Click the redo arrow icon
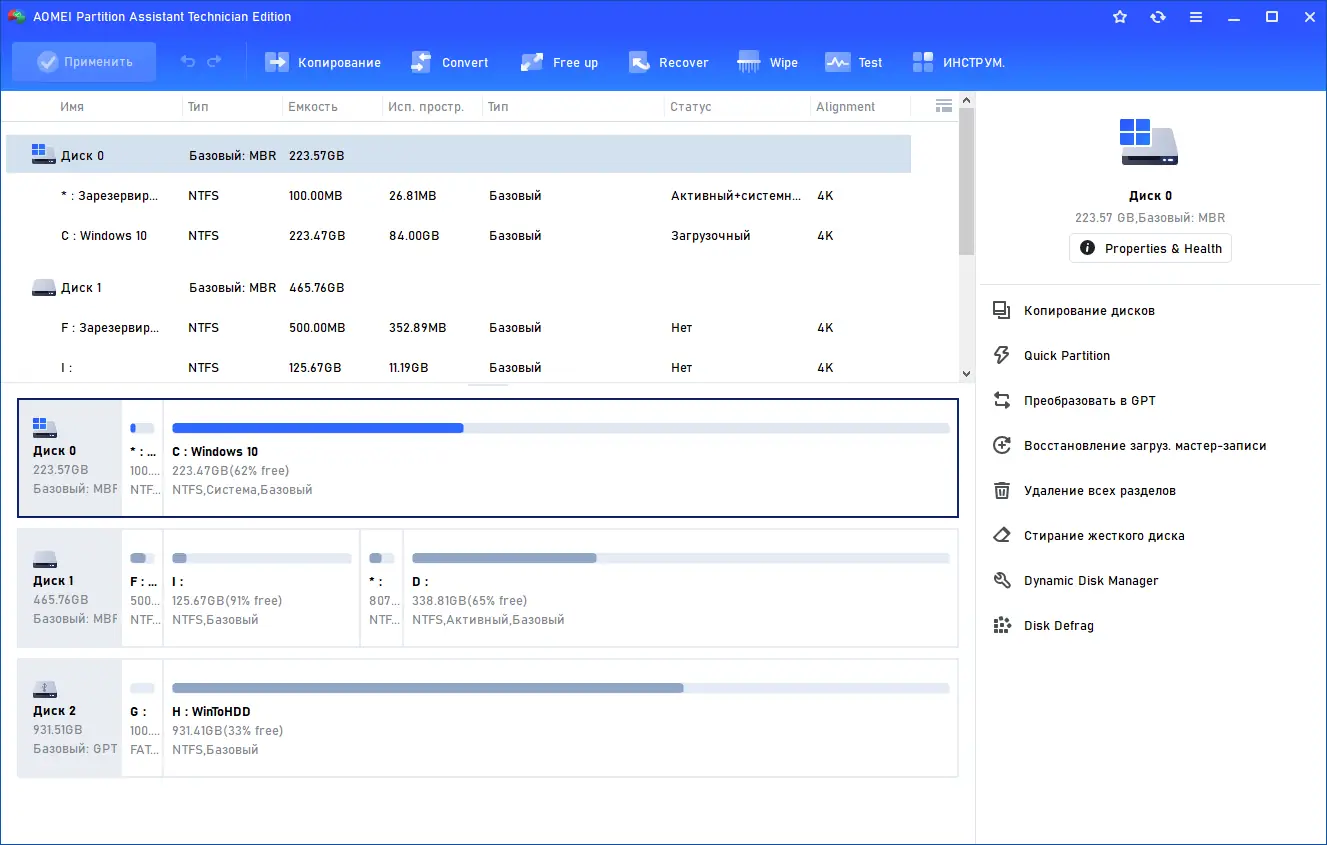The width and height of the screenshot is (1327, 845). [214, 62]
